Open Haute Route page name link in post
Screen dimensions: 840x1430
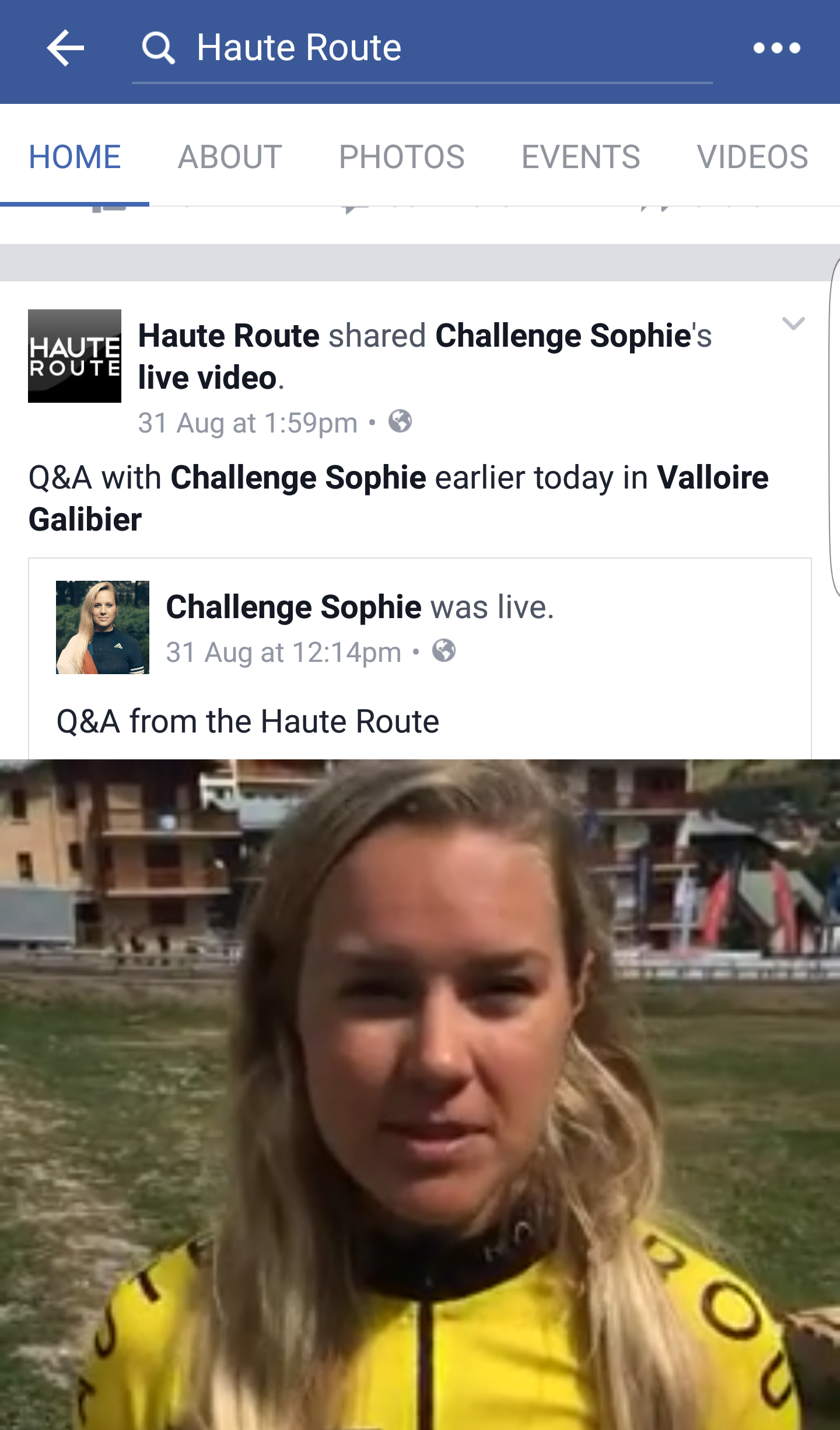coord(229,336)
